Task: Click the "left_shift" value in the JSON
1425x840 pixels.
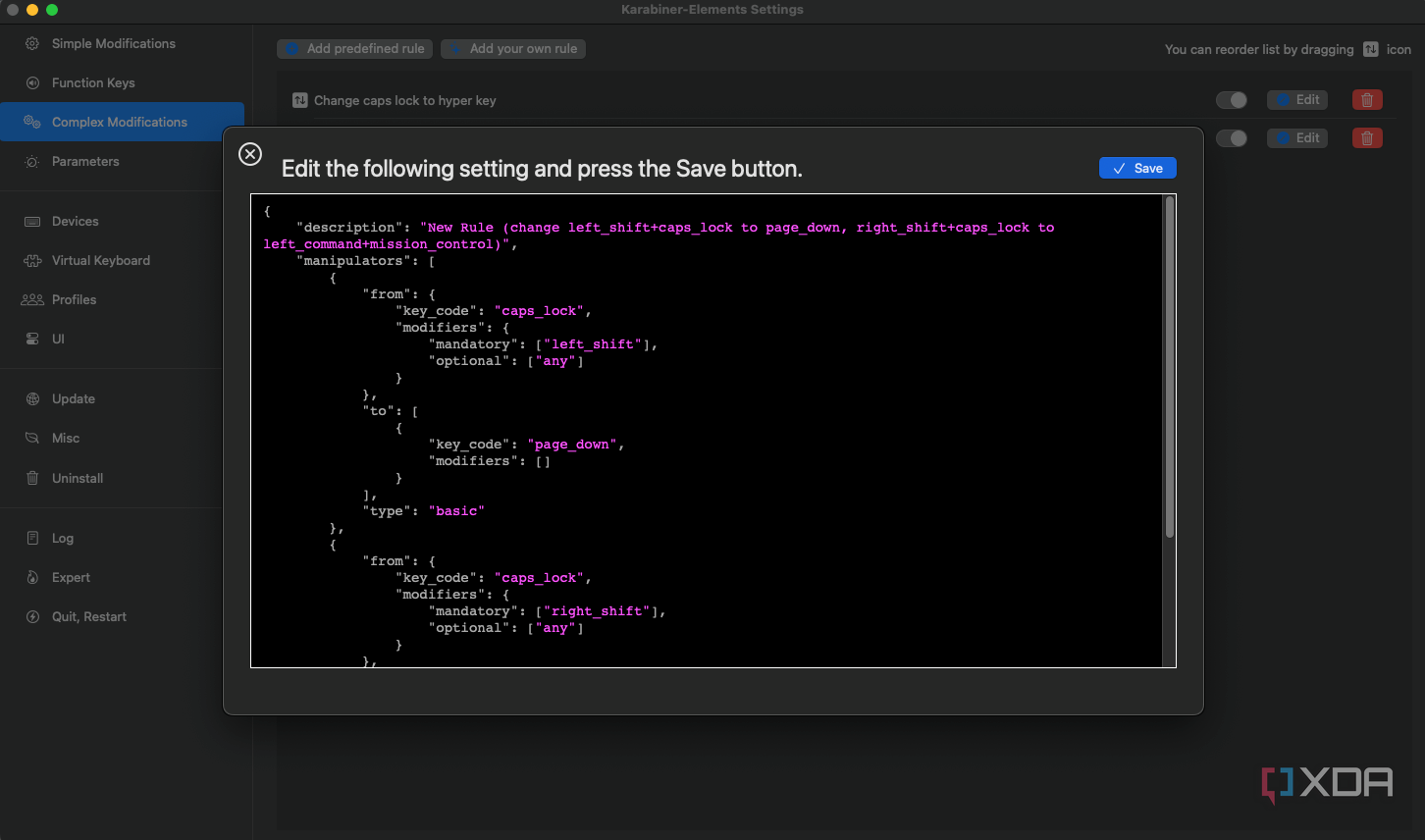Action: [592, 344]
